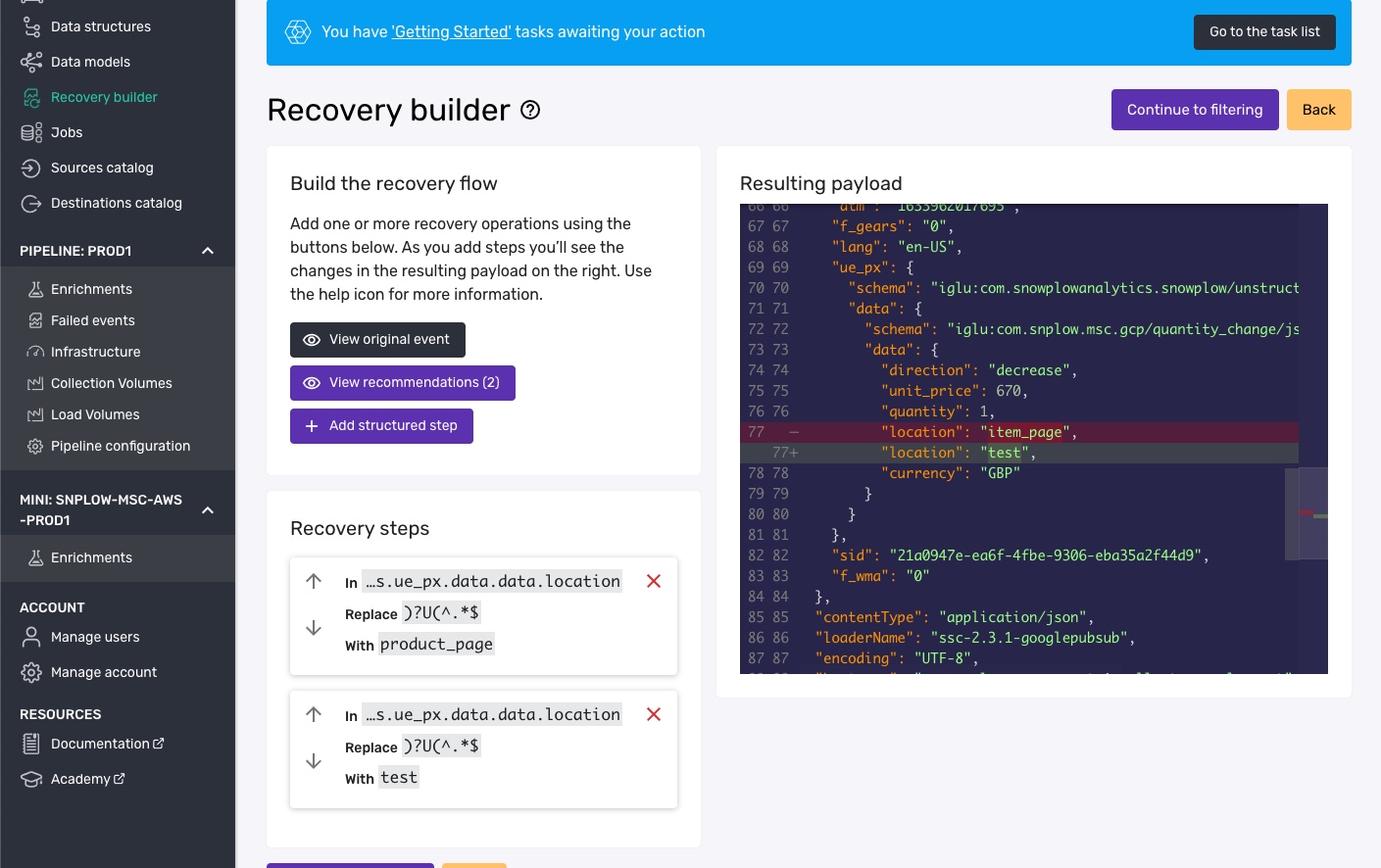Click the Recovery builder sidebar icon
The width and height of the screenshot is (1381, 868).
point(31,97)
